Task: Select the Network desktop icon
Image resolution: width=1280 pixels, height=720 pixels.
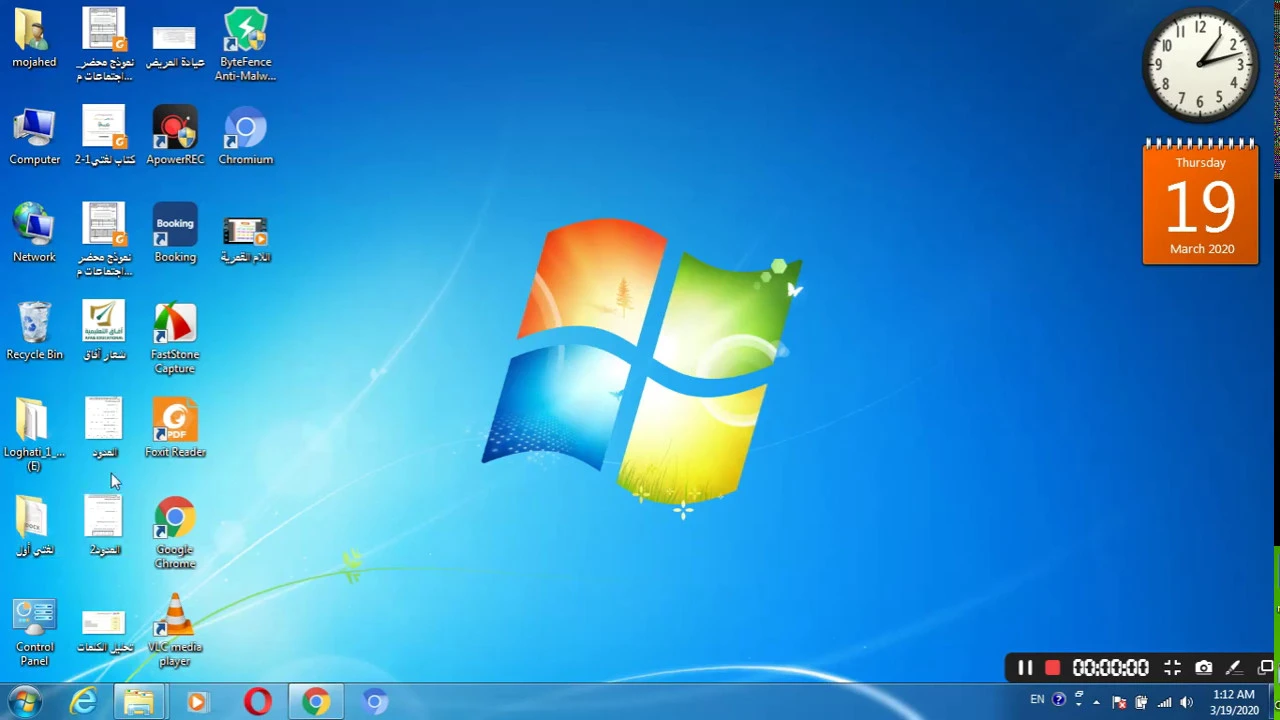Action: tap(34, 234)
